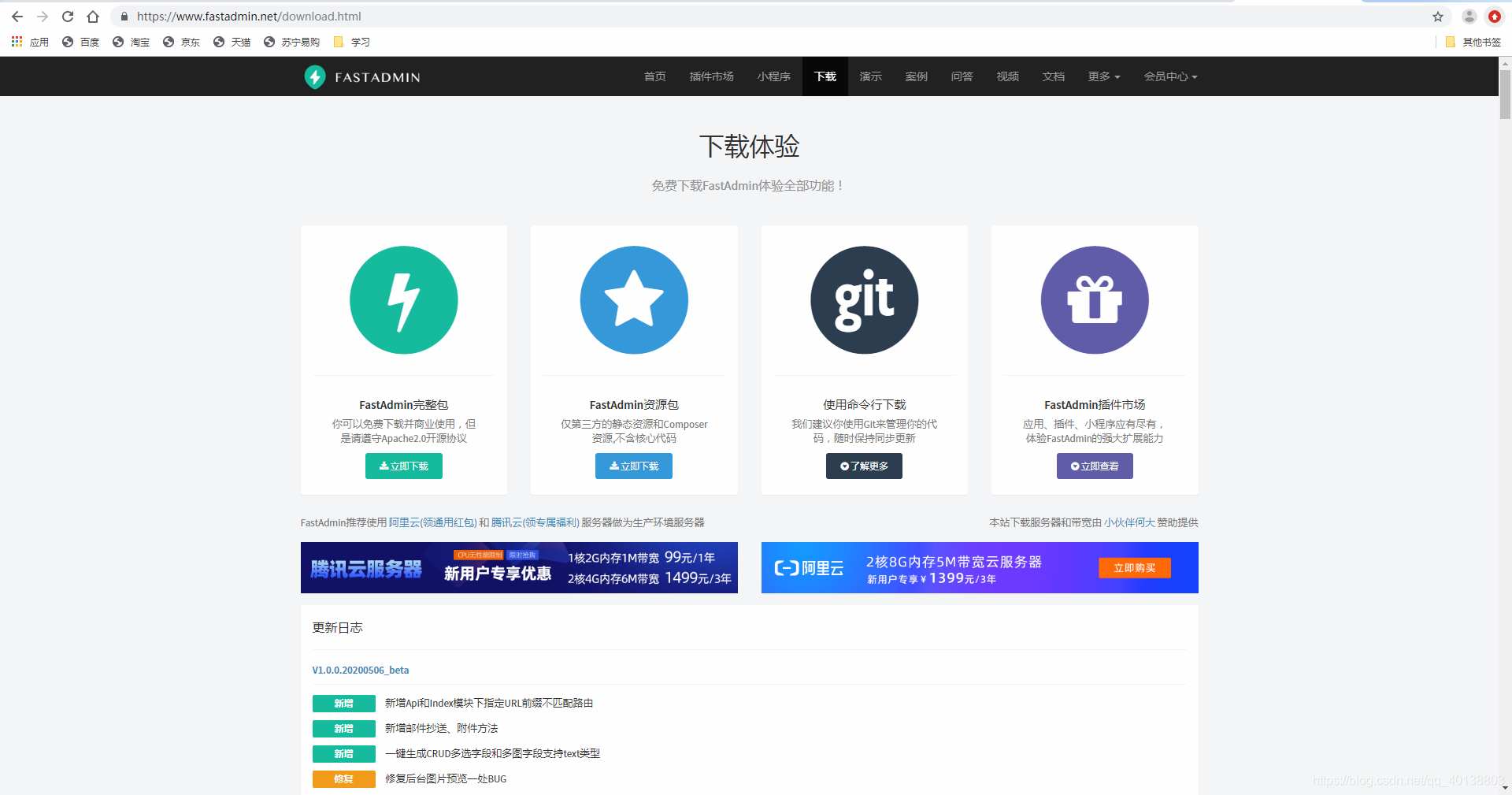The image size is (1512, 795).
Task: Click the blue star circle icon
Action: click(x=634, y=300)
